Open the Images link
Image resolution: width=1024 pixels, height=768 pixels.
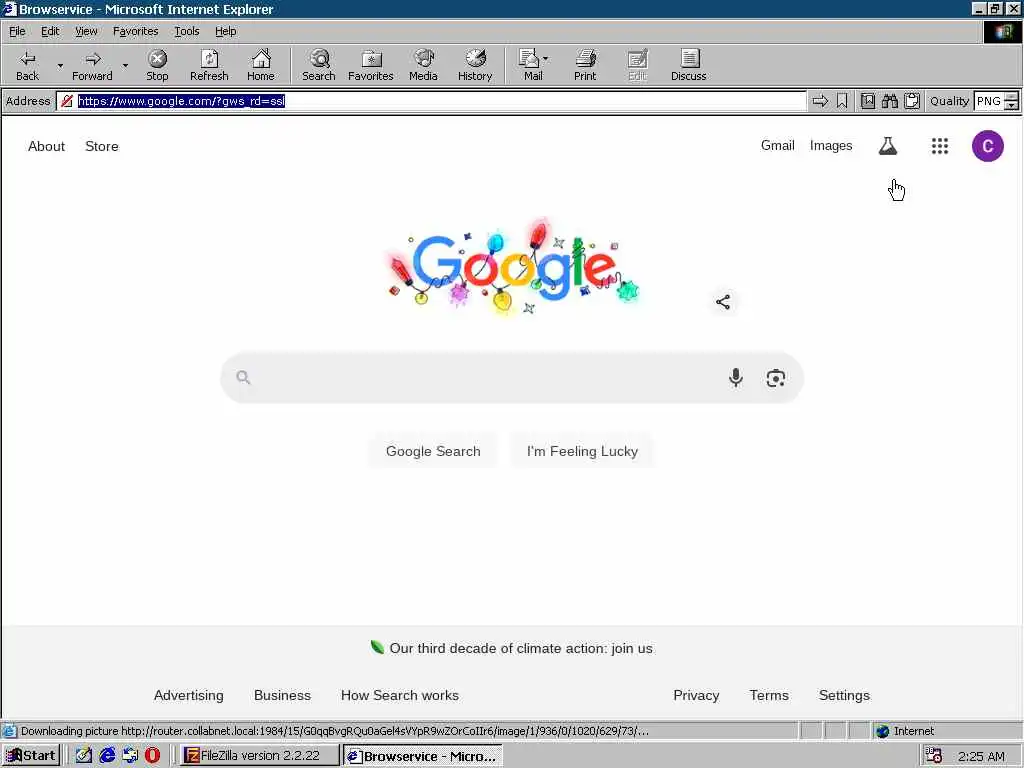pos(831,146)
